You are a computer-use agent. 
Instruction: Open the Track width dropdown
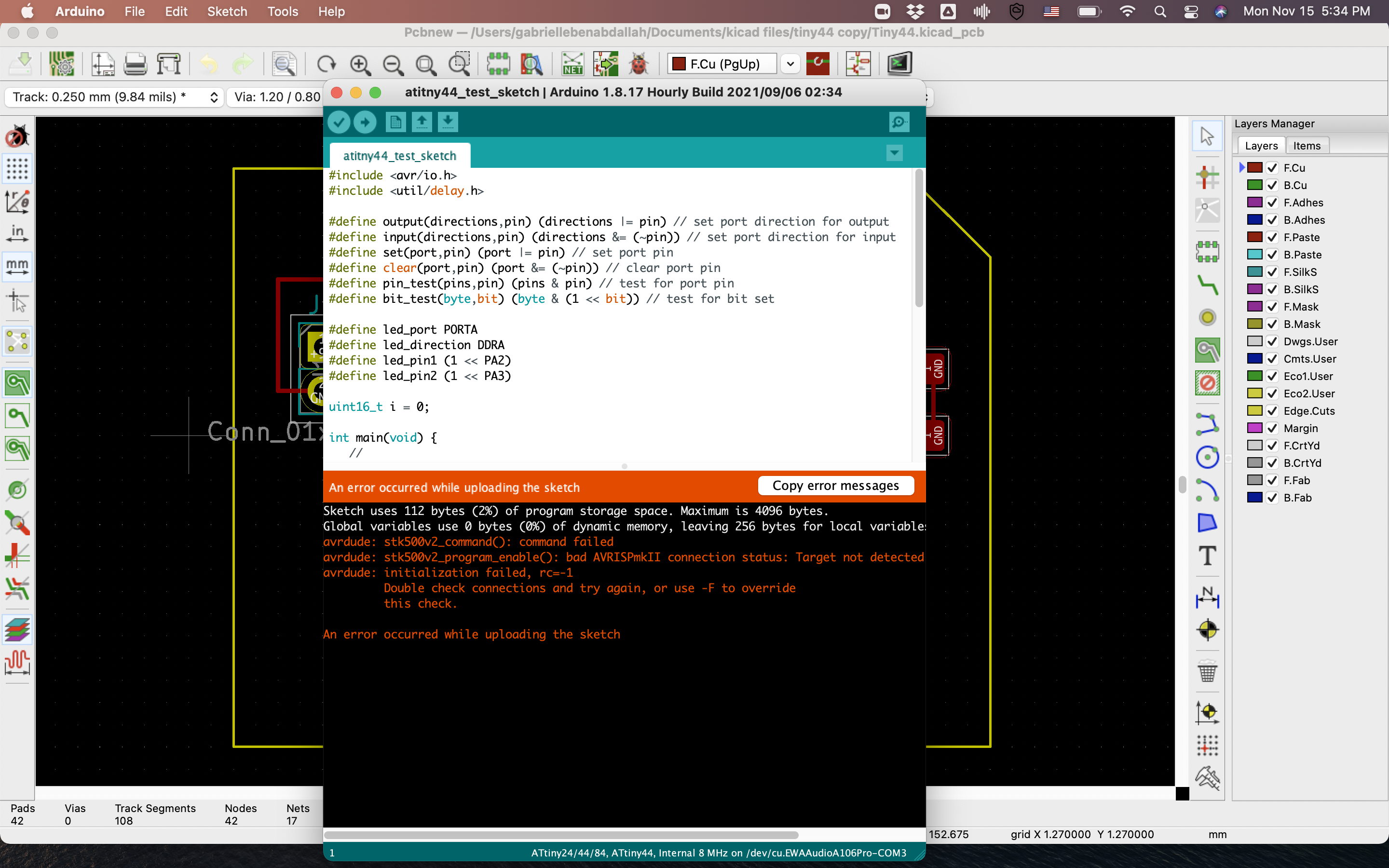pyautogui.click(x=214, y=97)
